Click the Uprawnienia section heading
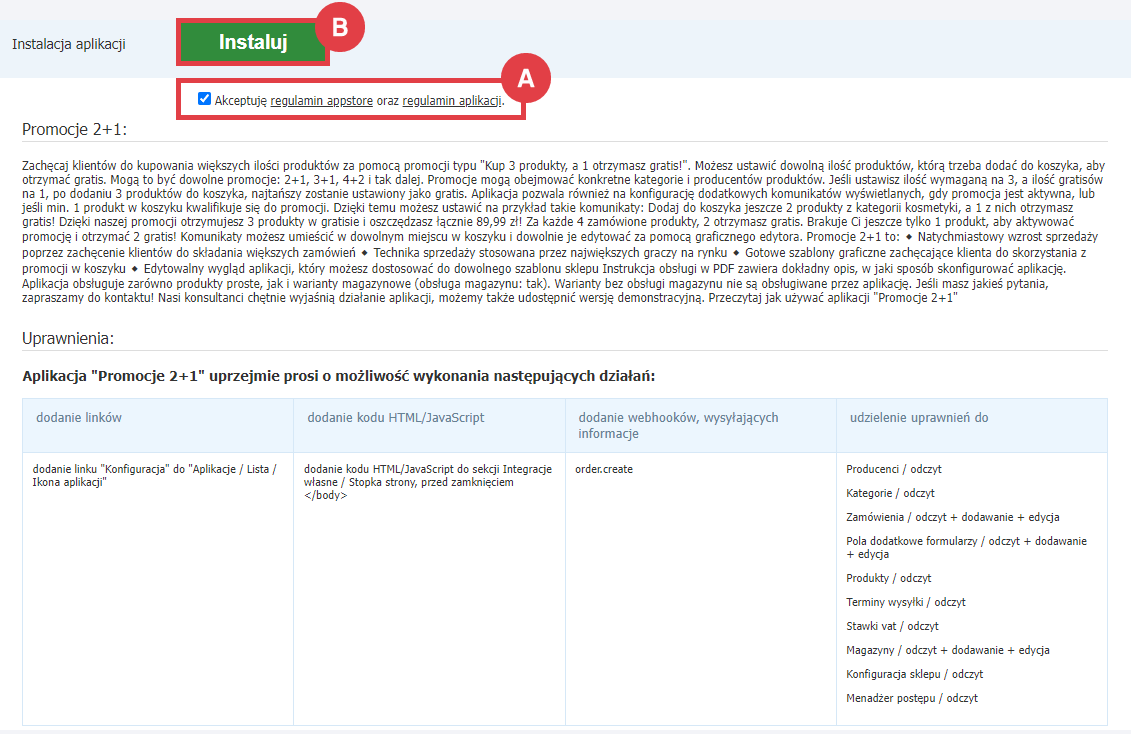This screenshot has width=1131, height=734. (68, 338)
